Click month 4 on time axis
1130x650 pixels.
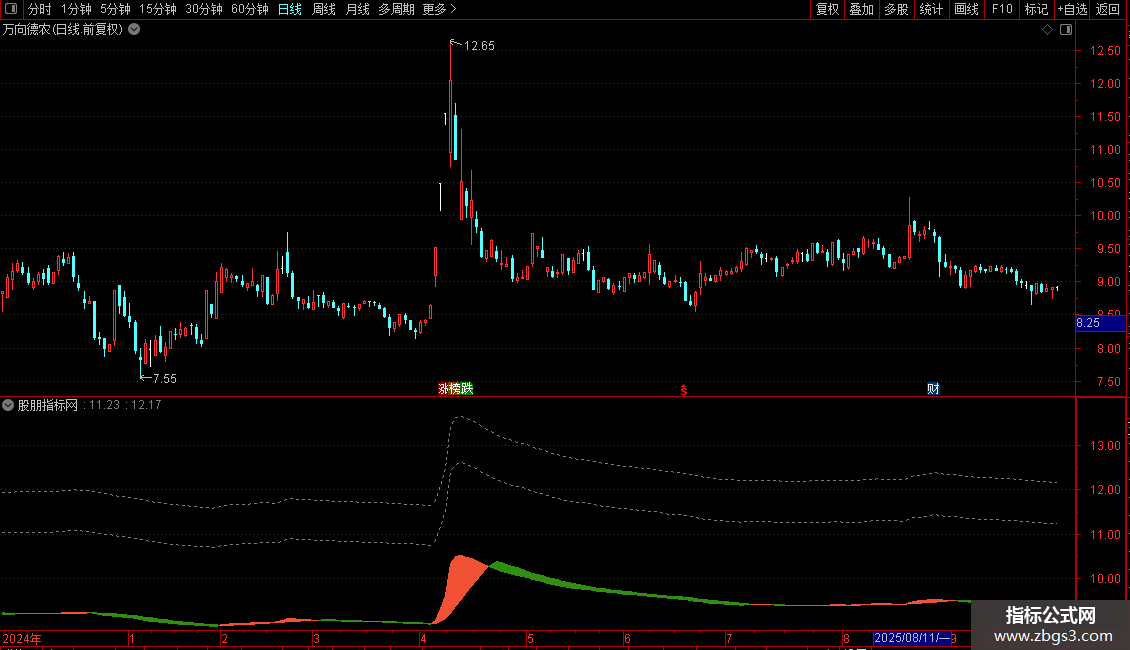pos(423,638)
